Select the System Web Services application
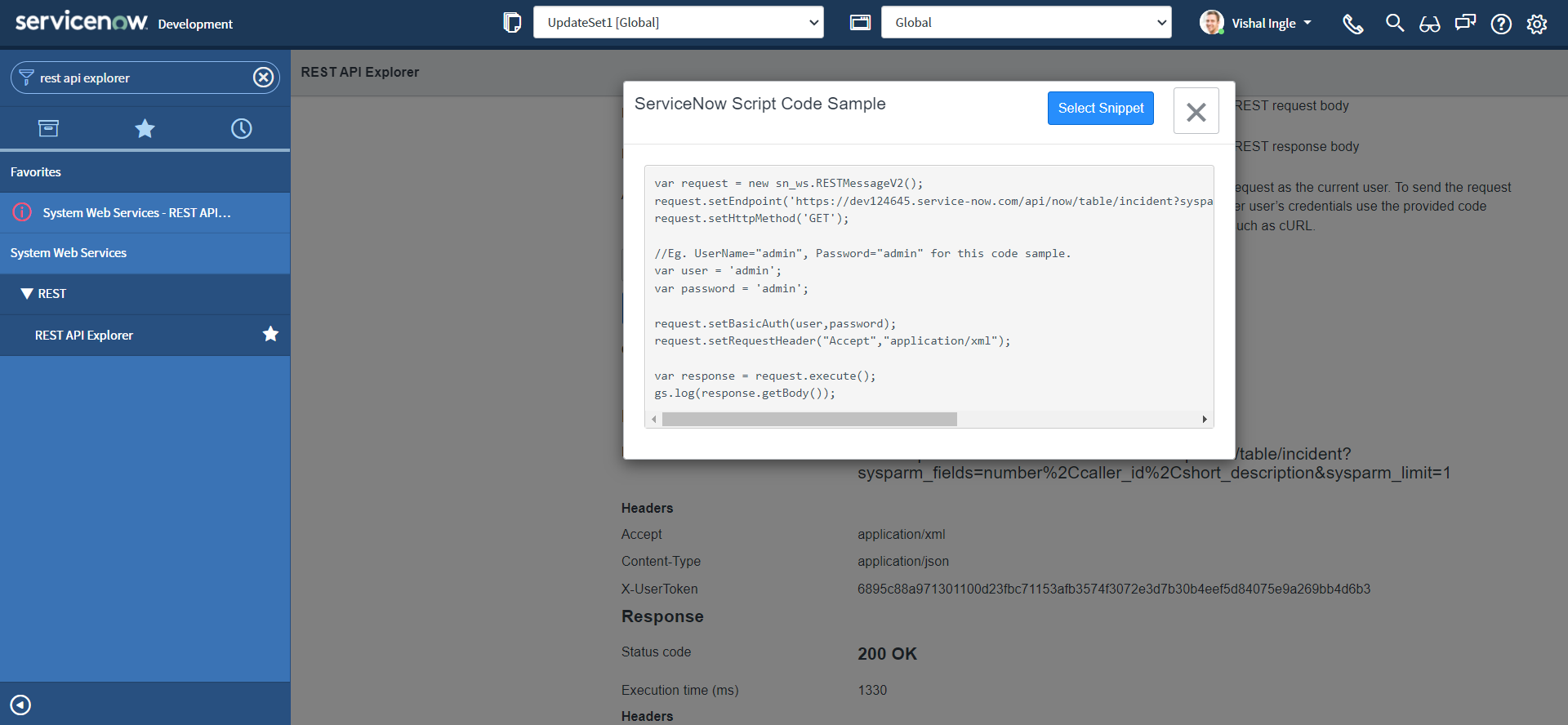 (145, 253)
